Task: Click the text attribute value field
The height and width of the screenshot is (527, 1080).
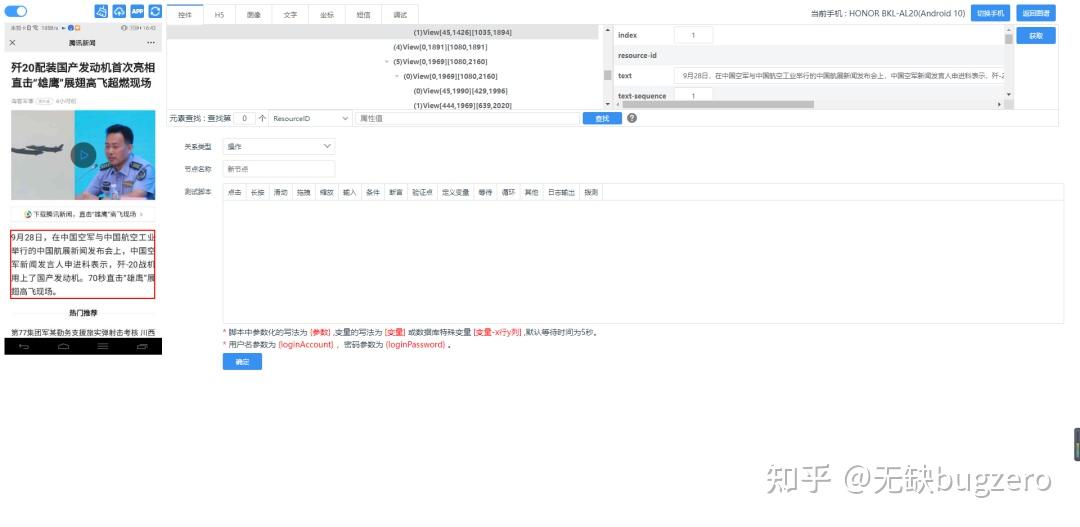Action: click(x=839, y=76)
